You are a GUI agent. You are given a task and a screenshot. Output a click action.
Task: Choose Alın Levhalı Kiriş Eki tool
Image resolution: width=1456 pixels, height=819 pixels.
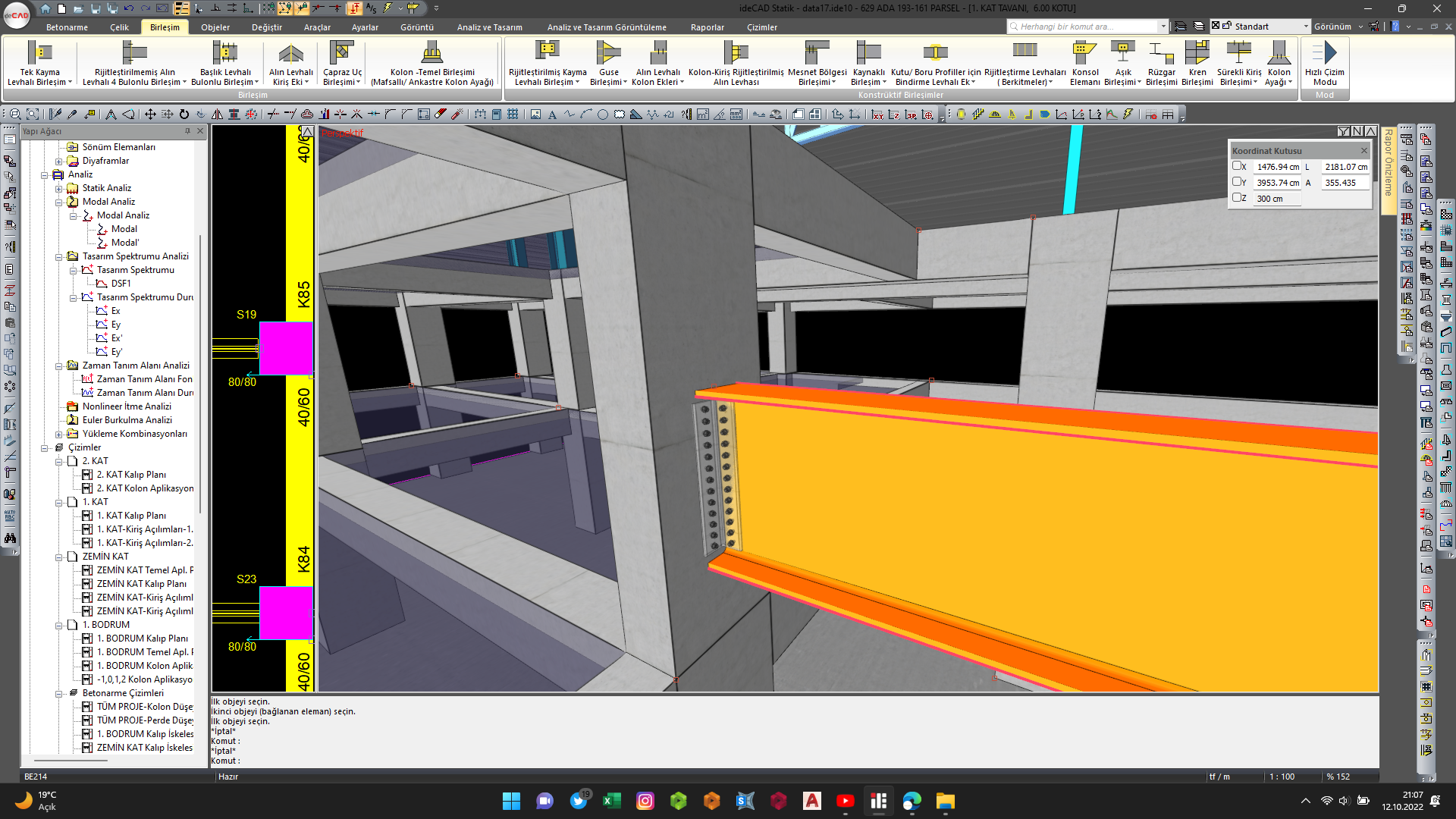290,64
